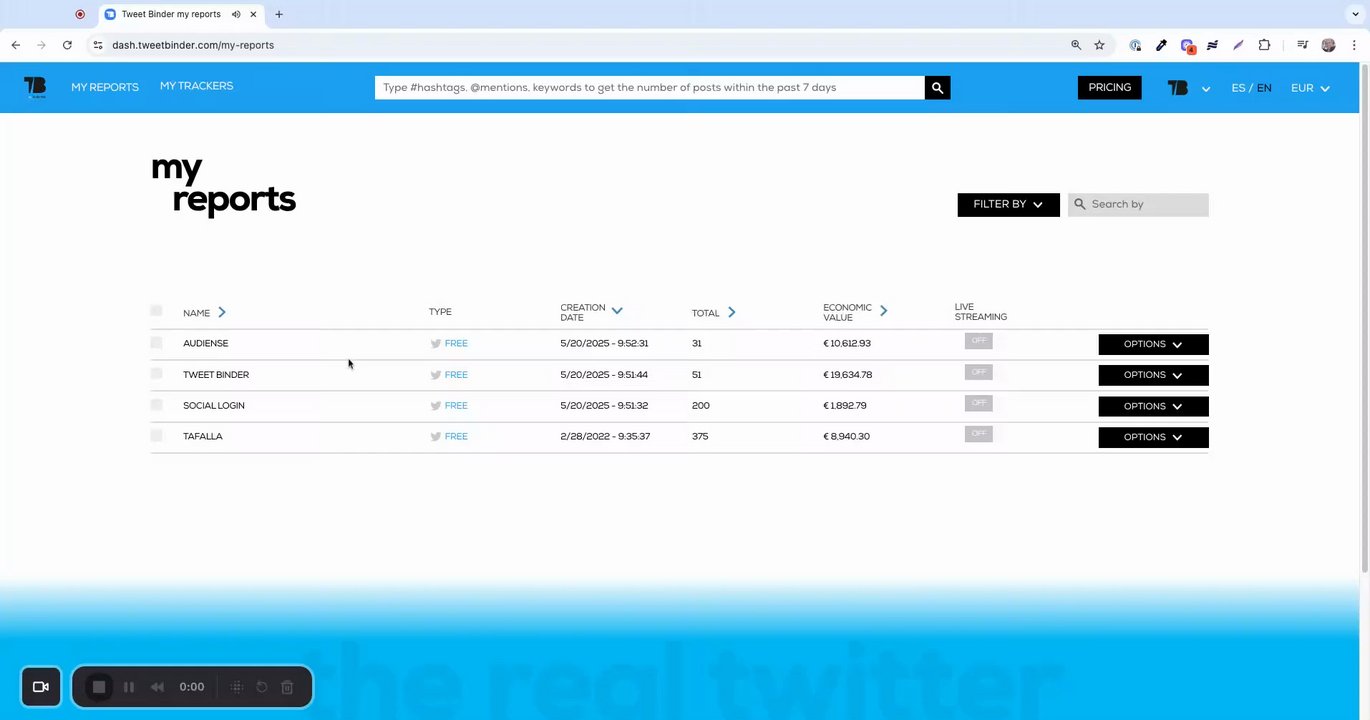
Task: Click the recorder camera toggle icon
Action: click(41, 687)
